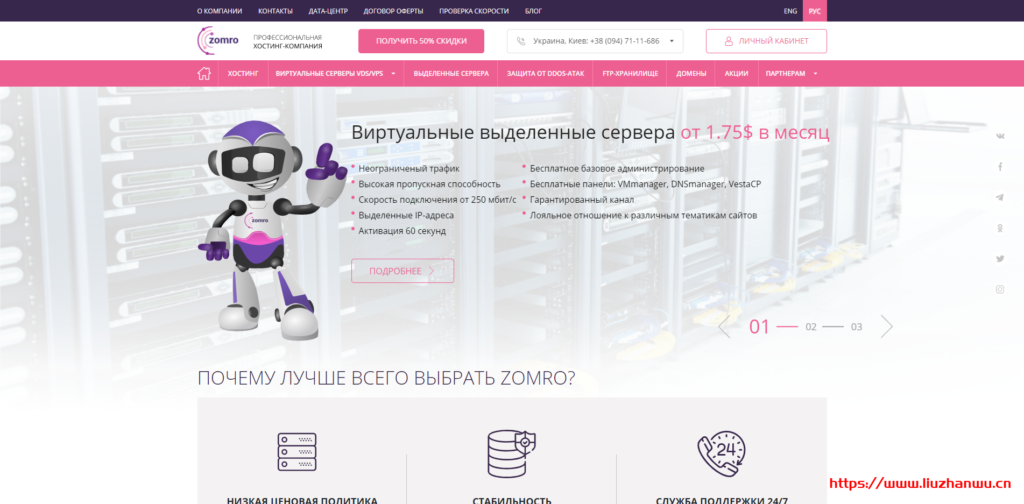Open the Telegram social icon
This screenshot has width=1024, height=504.
pyautogui.click(x=1000, y=197)
